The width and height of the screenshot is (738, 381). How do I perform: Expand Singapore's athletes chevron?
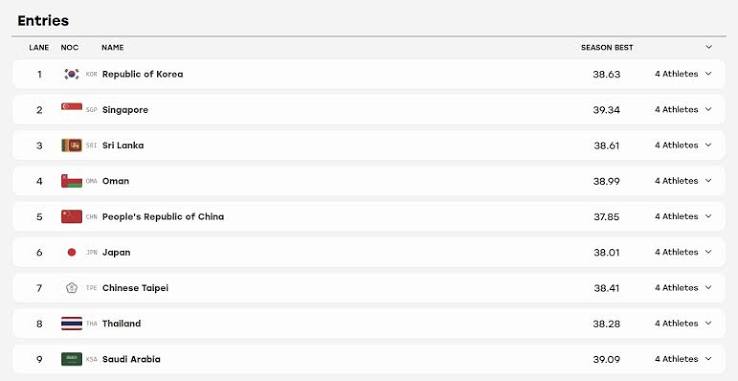point(708,109)
